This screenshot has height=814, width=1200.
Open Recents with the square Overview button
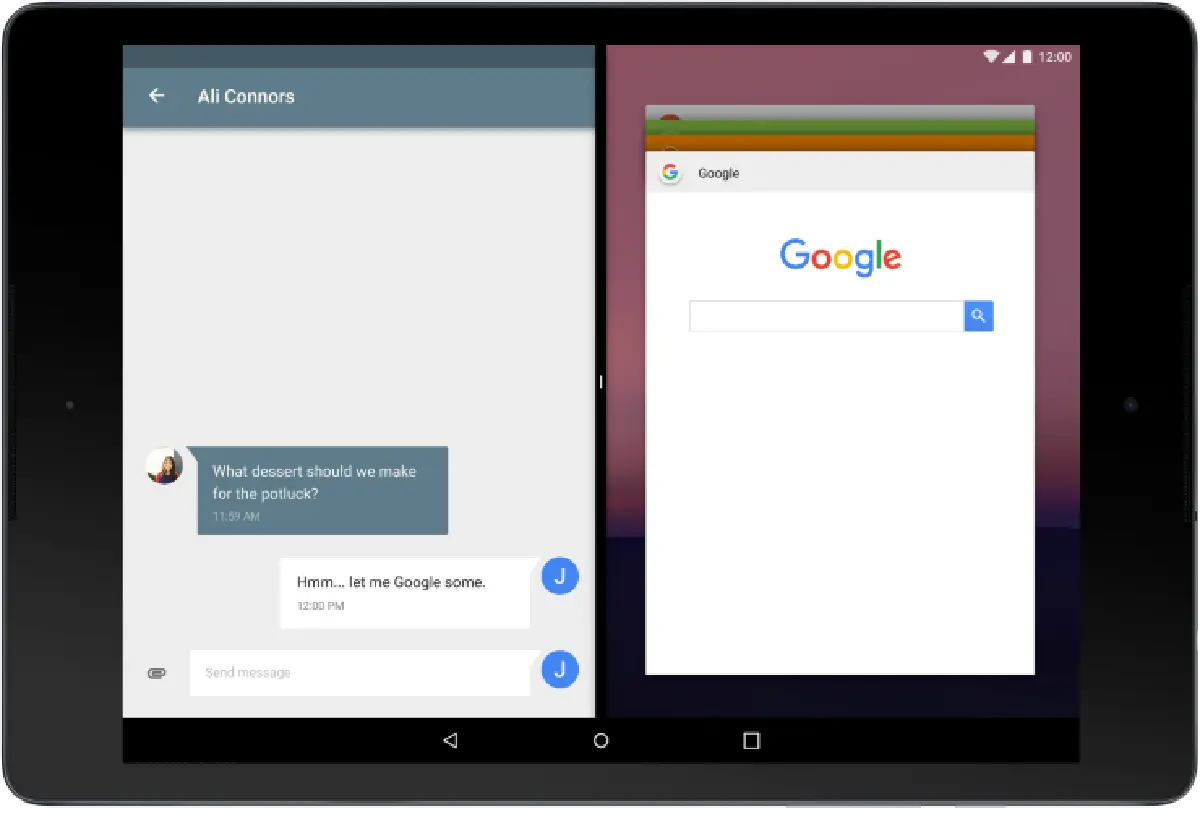(752, 740)
